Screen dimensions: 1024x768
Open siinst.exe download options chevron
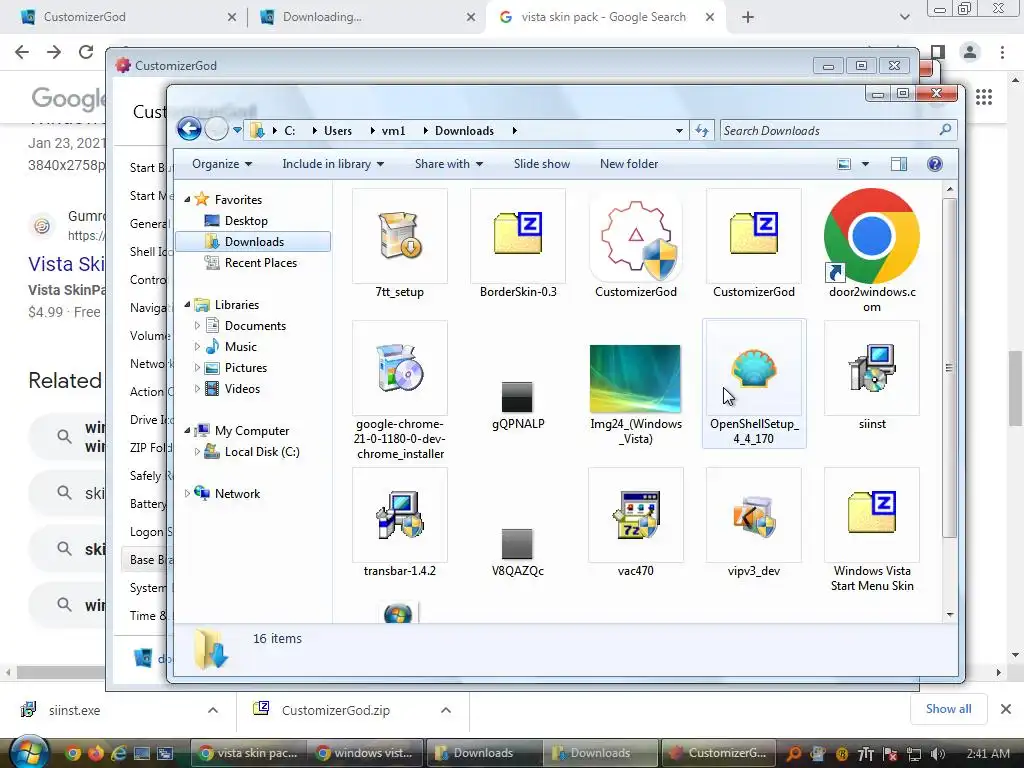click(x=212, y=710)
